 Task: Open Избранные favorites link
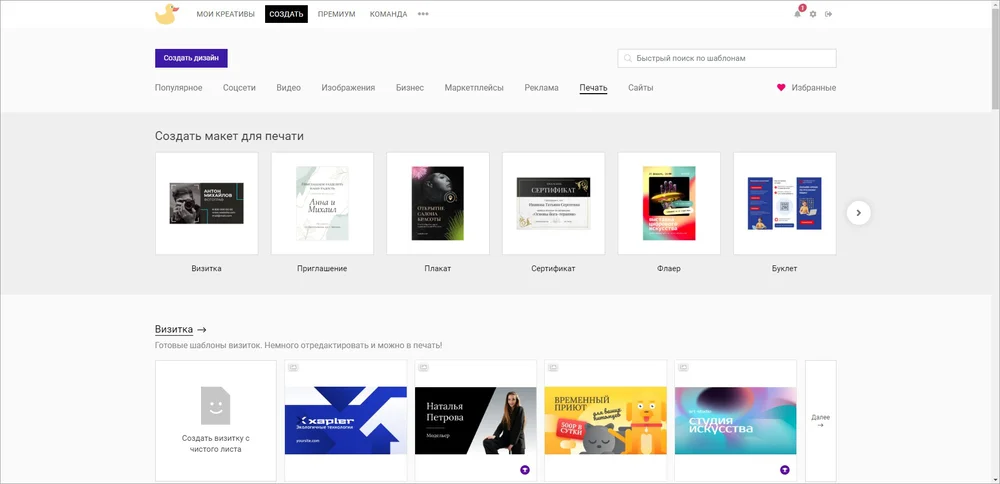click(x=814, y=88)
